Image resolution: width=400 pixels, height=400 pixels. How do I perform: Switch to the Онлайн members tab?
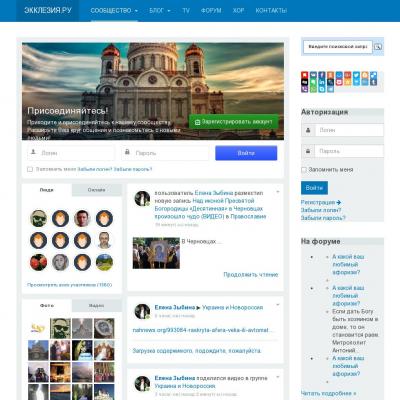96,190
